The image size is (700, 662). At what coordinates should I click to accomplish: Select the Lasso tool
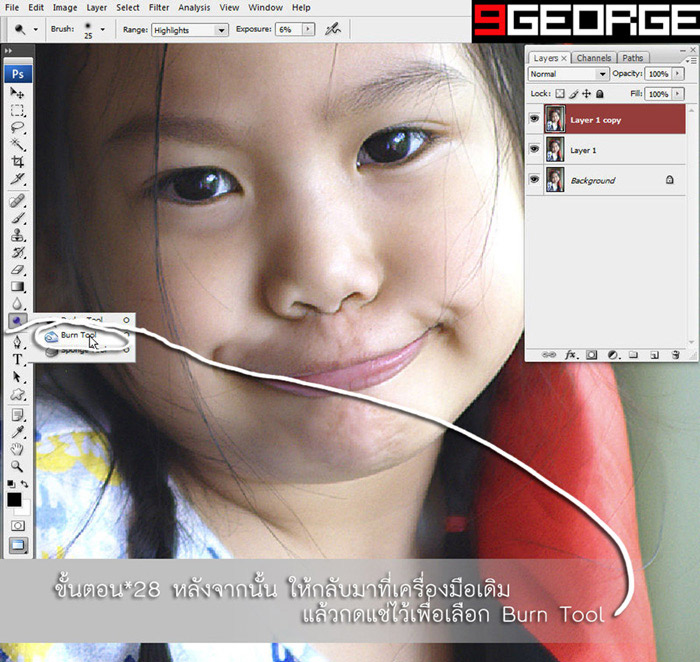(17, 127)
